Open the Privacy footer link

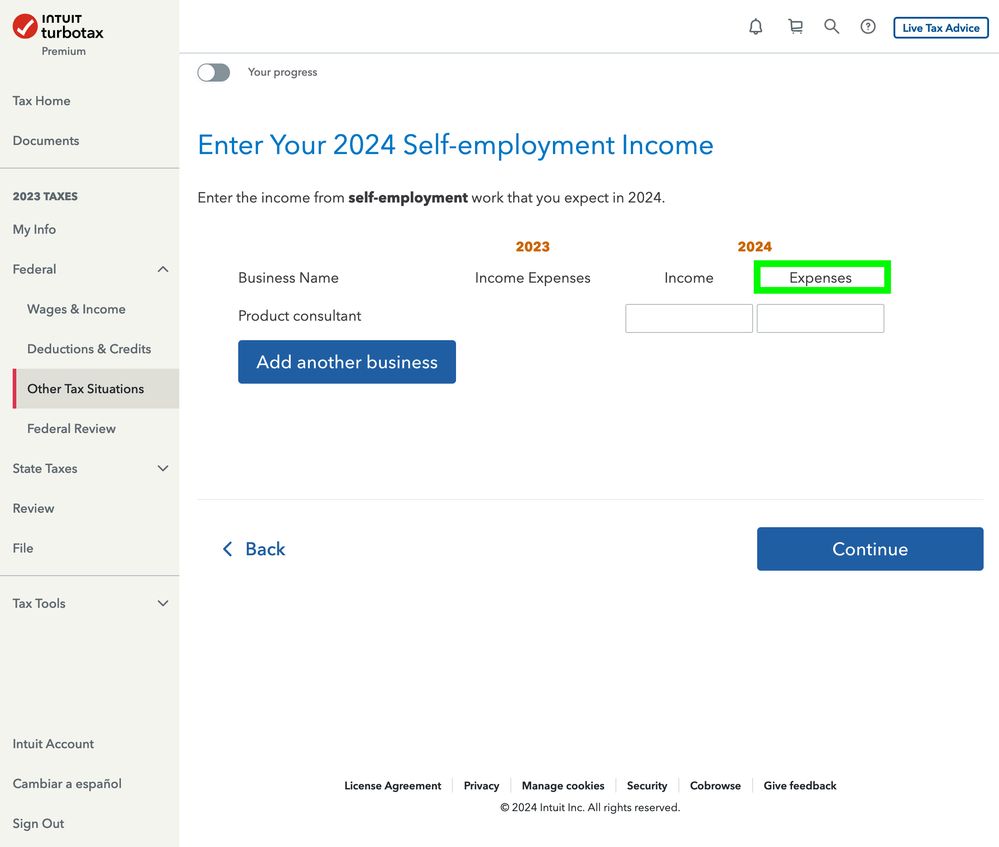click(481, 785)
